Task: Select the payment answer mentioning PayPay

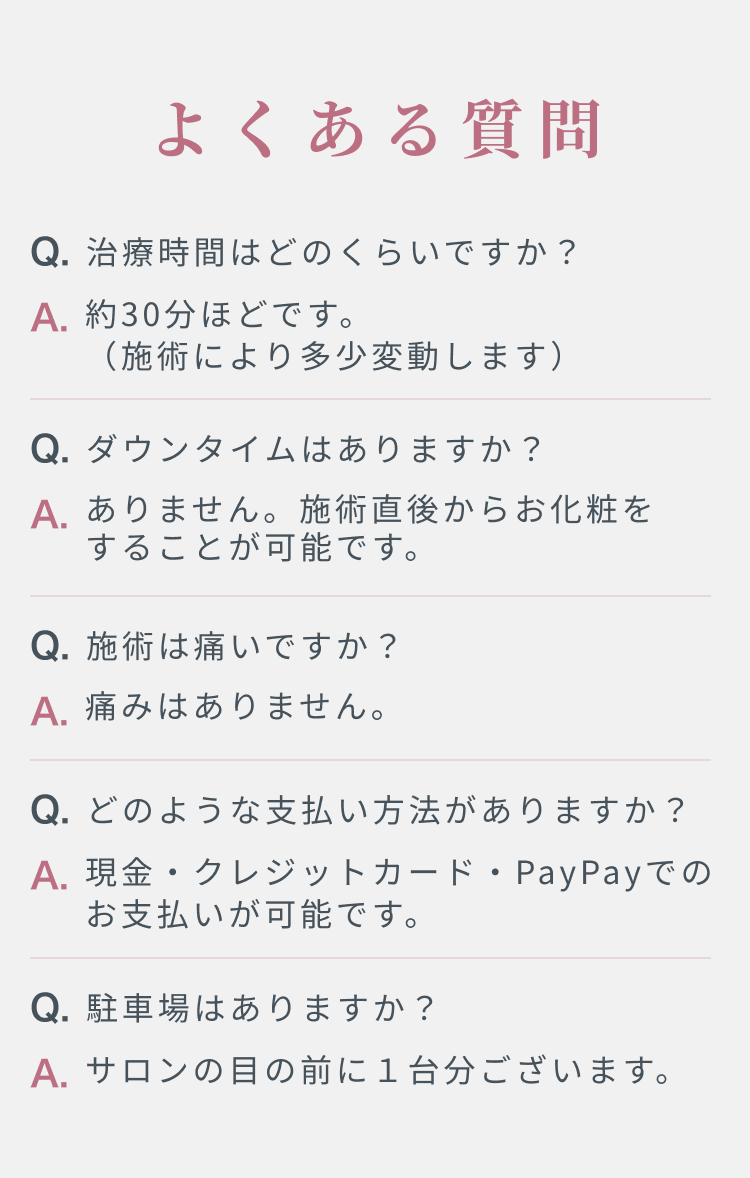Action: tap(398, 893)
